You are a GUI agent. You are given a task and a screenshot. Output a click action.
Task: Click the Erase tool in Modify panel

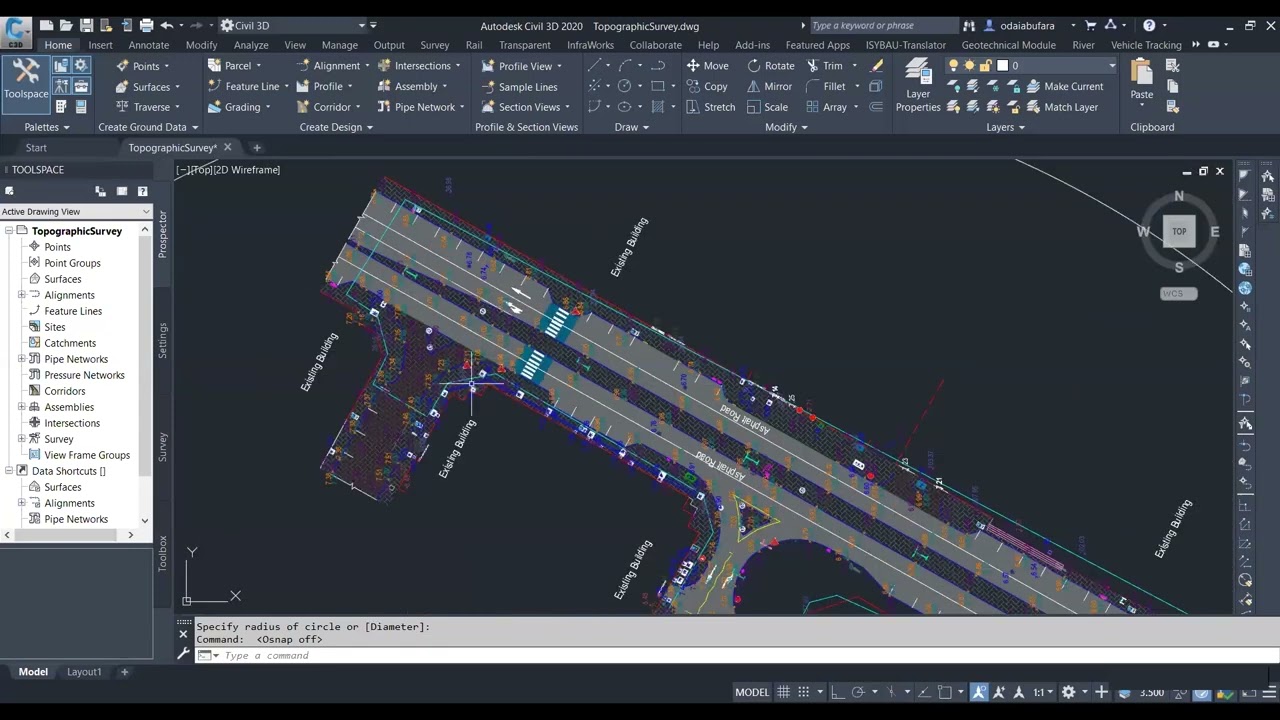(x=877, y=66)
